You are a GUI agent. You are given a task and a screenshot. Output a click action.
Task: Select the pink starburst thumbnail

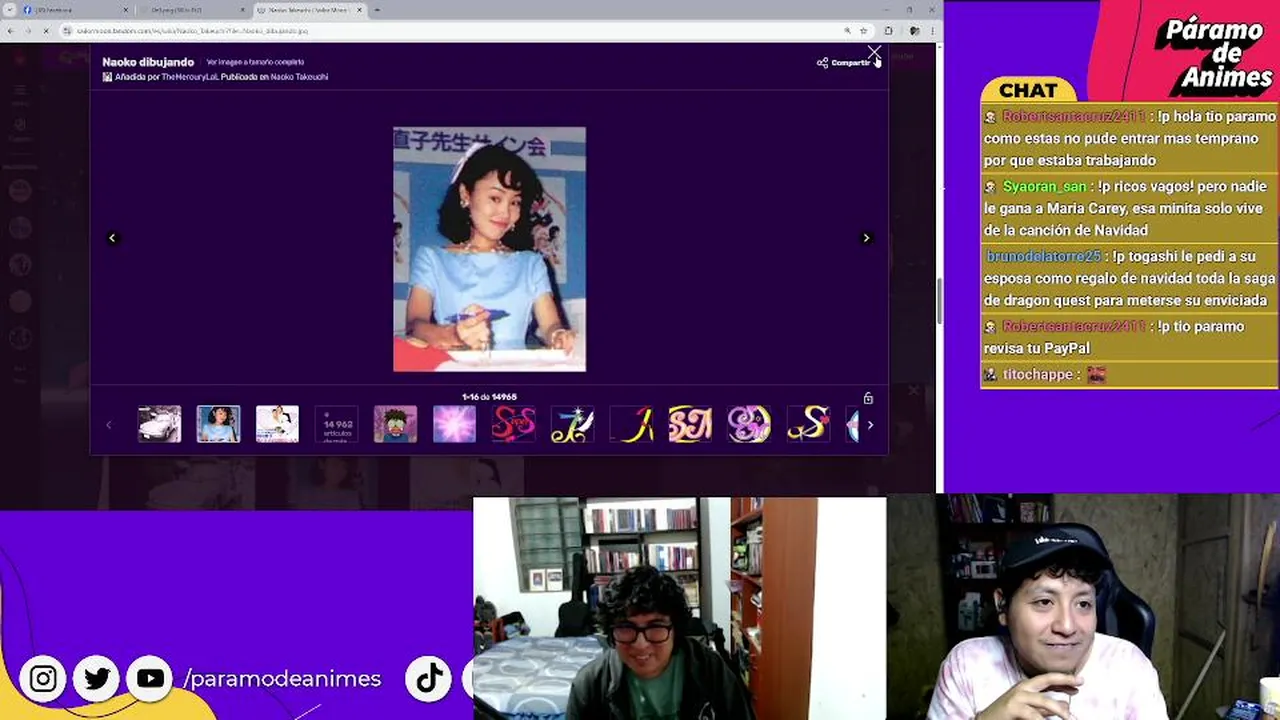click(454, 425)
